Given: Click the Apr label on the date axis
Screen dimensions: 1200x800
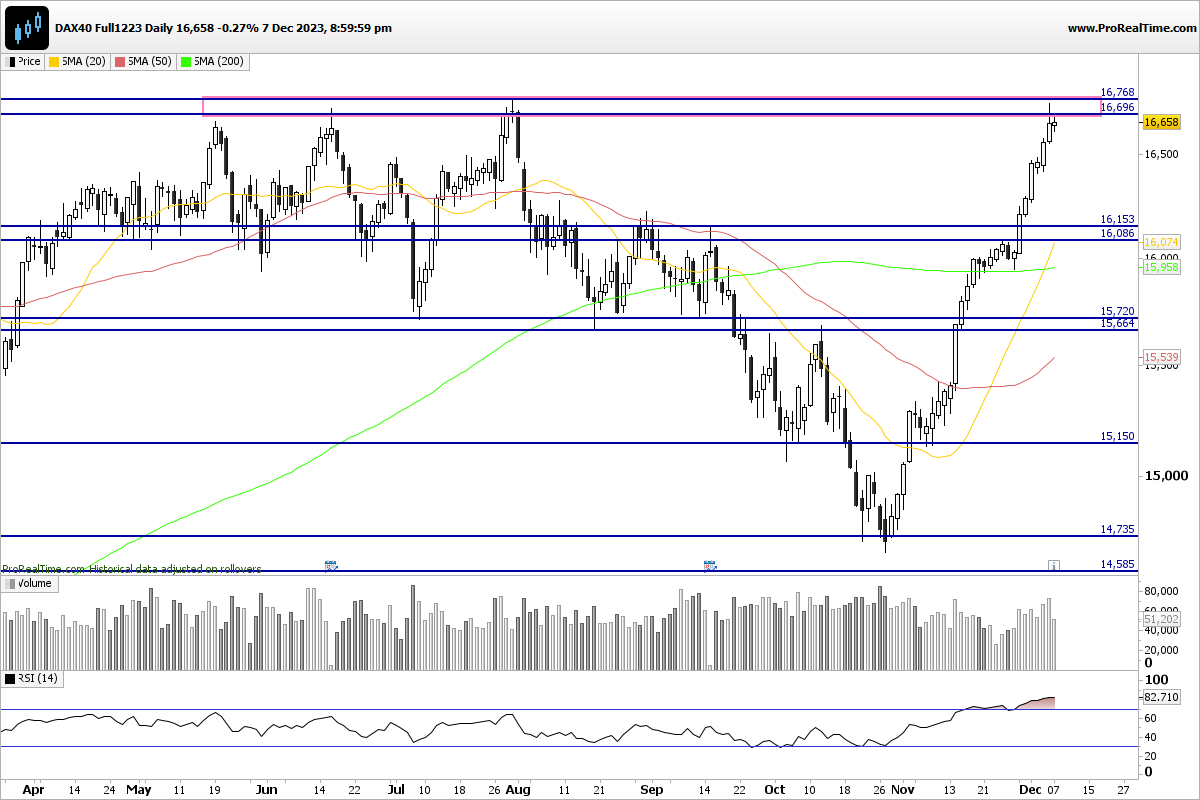Looking at the screenshot, I should [33, 789].
